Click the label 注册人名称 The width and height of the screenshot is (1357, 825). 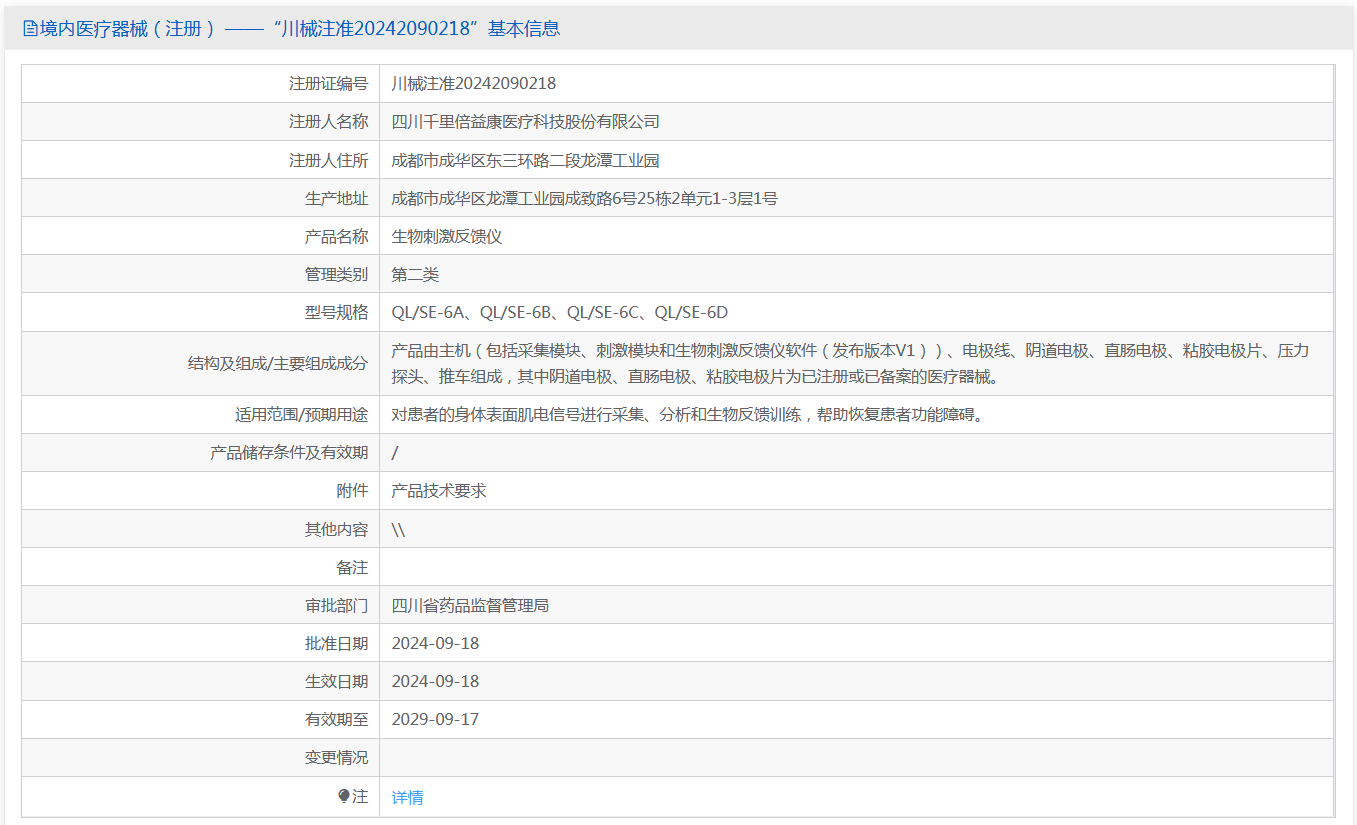pos(328,122)
